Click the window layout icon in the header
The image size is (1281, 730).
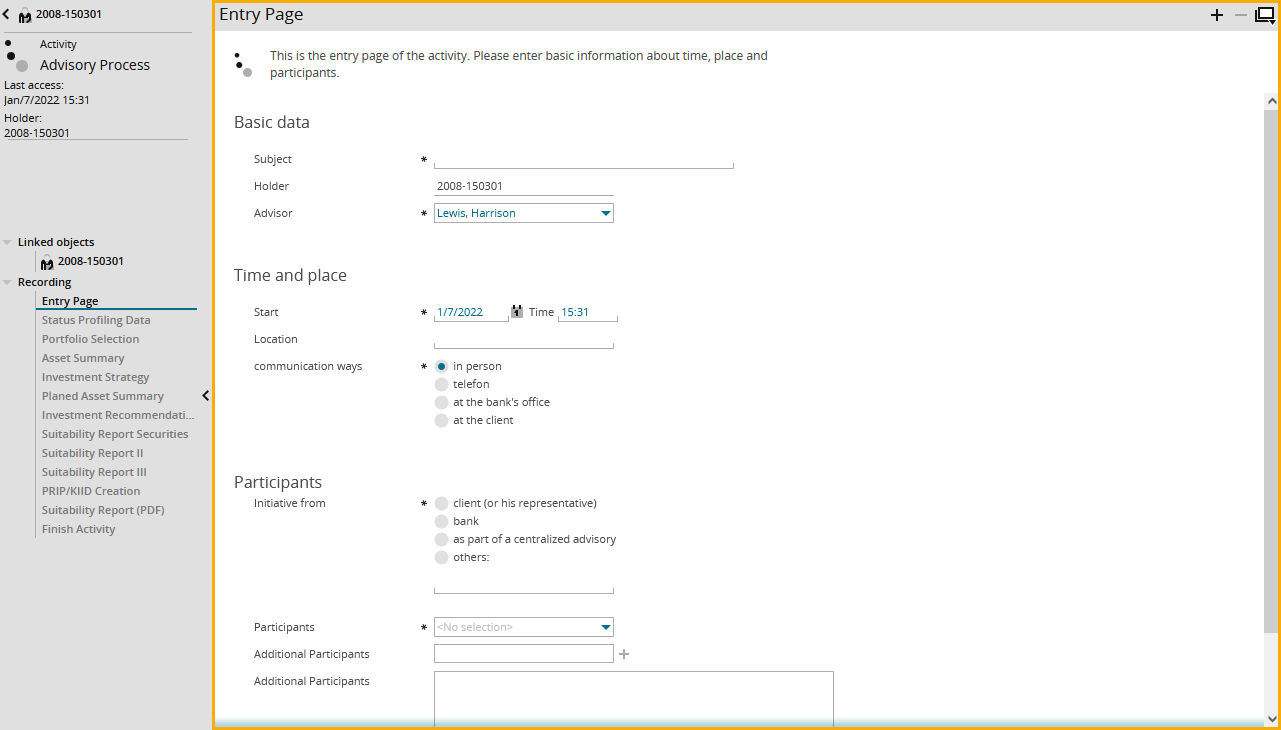[1265, 15]
